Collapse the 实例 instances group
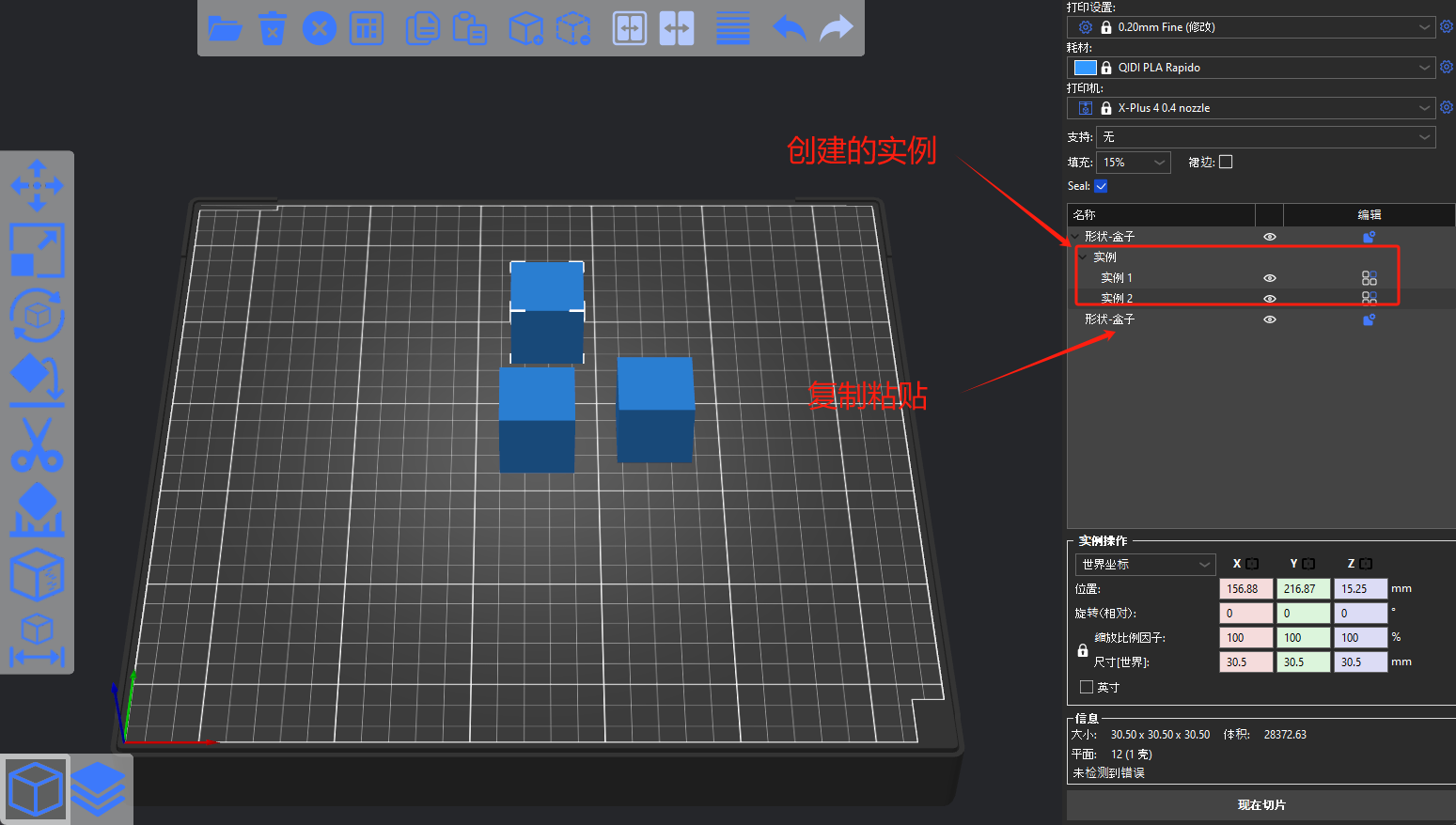Viewport: 1456px width, 825px height. [x=1084, y=257]
